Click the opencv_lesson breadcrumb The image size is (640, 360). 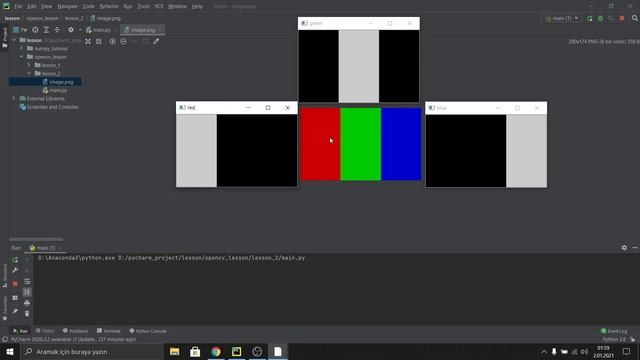pyautogui.click(x=42, y=18)
